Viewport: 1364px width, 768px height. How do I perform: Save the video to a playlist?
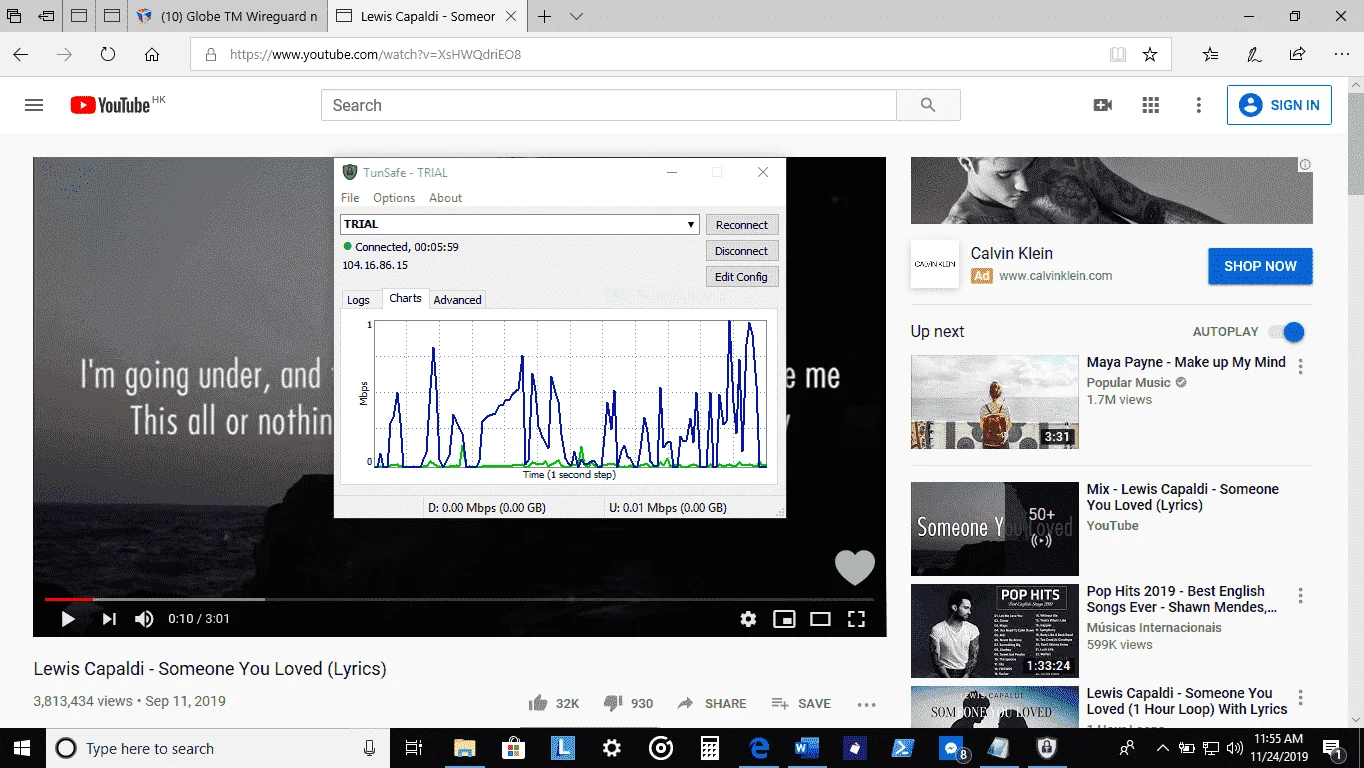[800, 703]
